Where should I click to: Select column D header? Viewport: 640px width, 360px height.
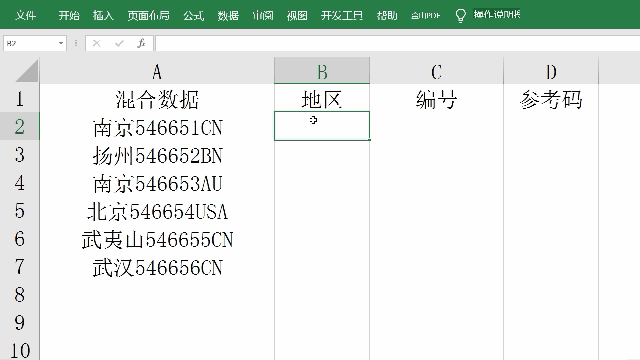point(551,71)
